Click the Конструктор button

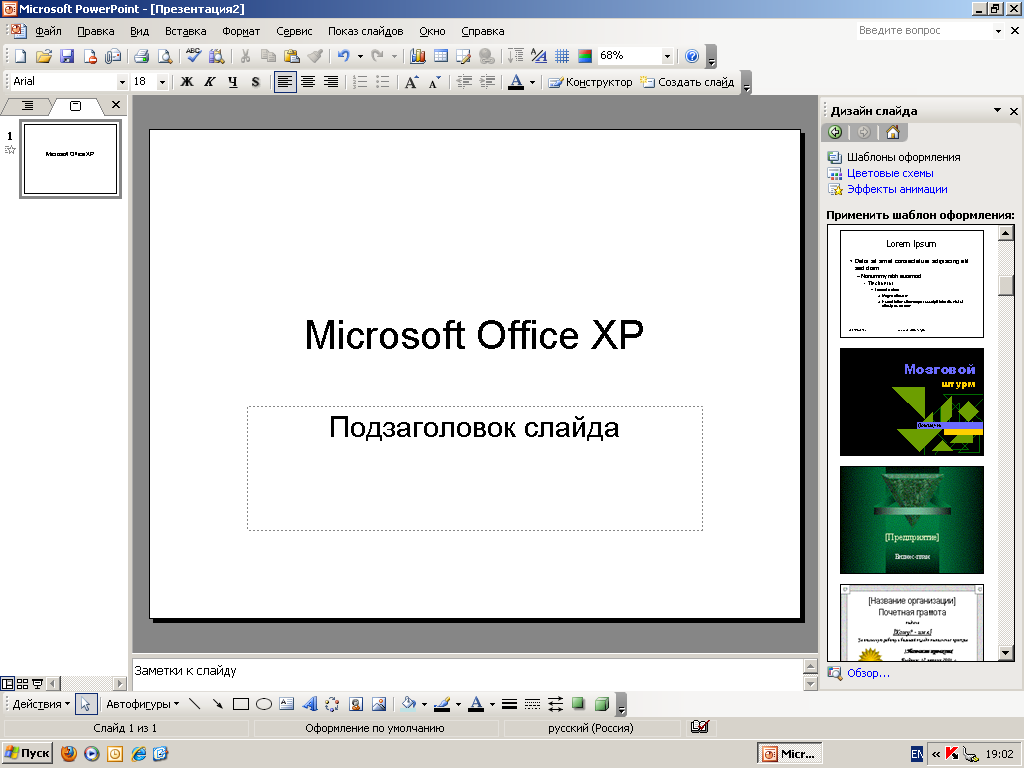590,82
